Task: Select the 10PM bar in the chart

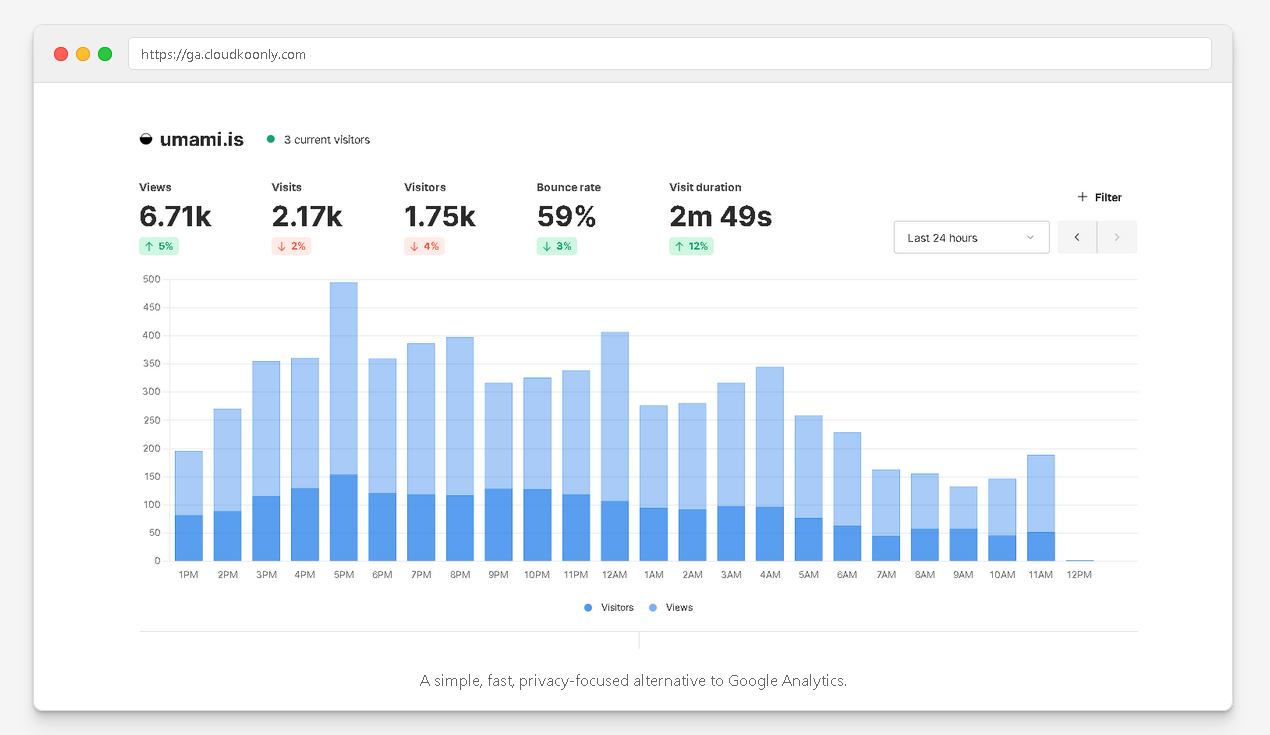Action: pyautogui.click(x=537, y=469)
